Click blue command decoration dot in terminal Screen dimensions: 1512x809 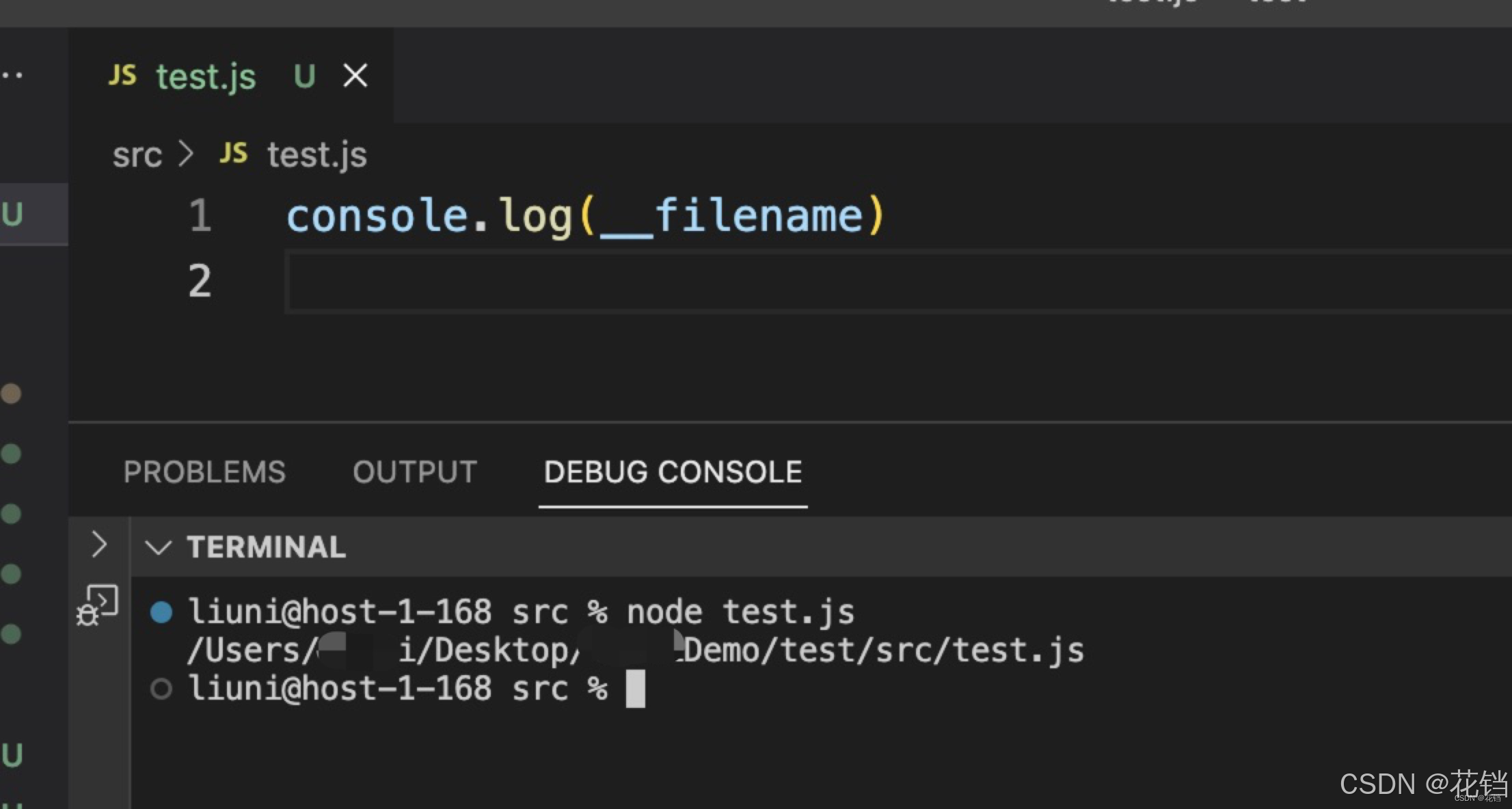click(161, 612)
